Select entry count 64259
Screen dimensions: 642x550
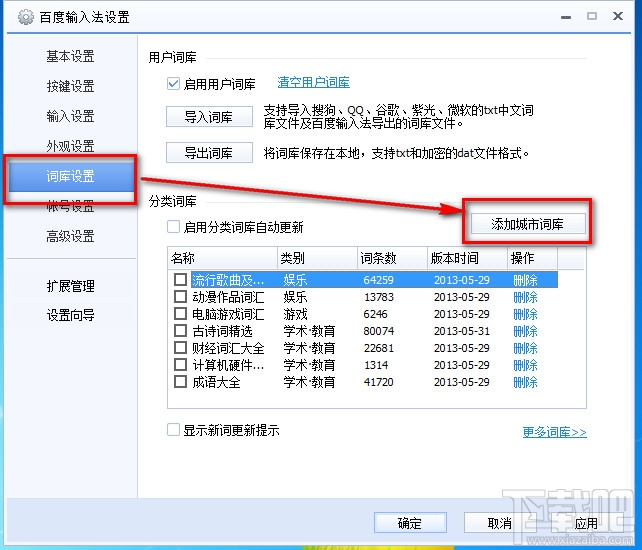[x=379, y=280]
